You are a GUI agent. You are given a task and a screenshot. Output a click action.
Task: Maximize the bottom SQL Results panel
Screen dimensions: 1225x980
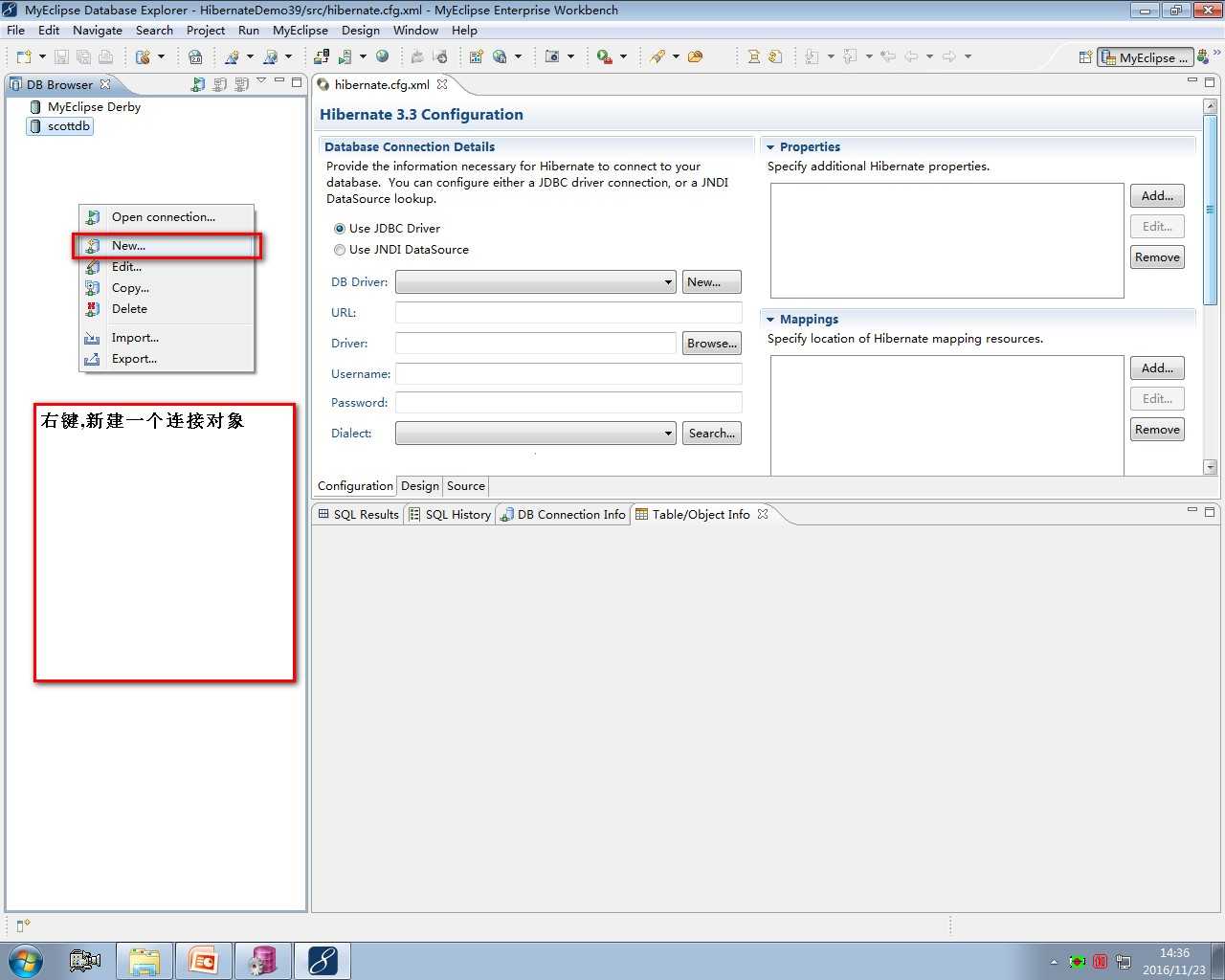tap(1210, 512)
